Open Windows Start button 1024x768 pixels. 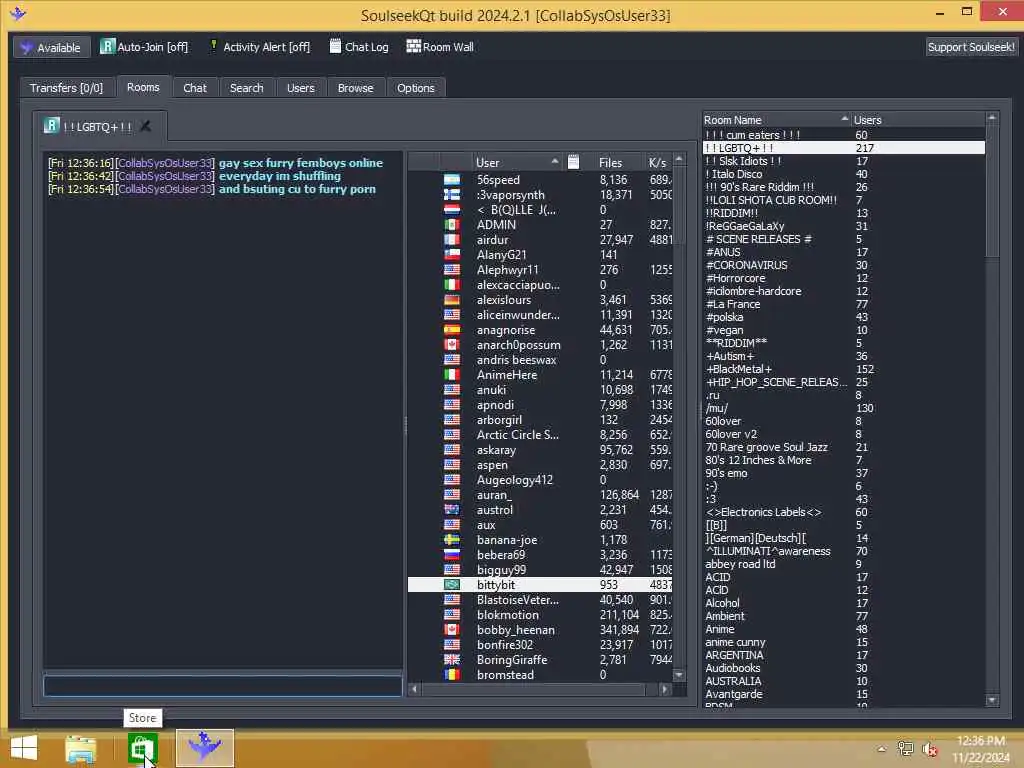point(24,748)
